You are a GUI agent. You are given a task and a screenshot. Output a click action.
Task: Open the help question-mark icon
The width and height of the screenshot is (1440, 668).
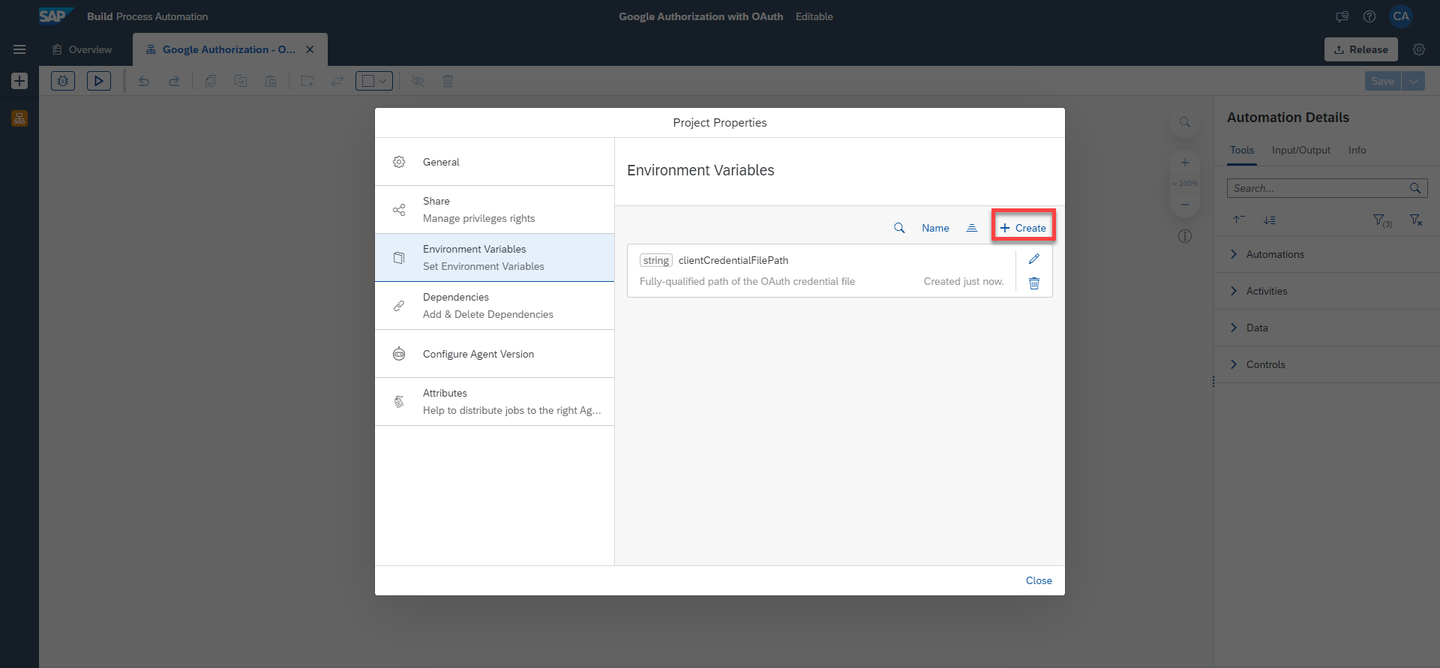[x=1370, y=17]
